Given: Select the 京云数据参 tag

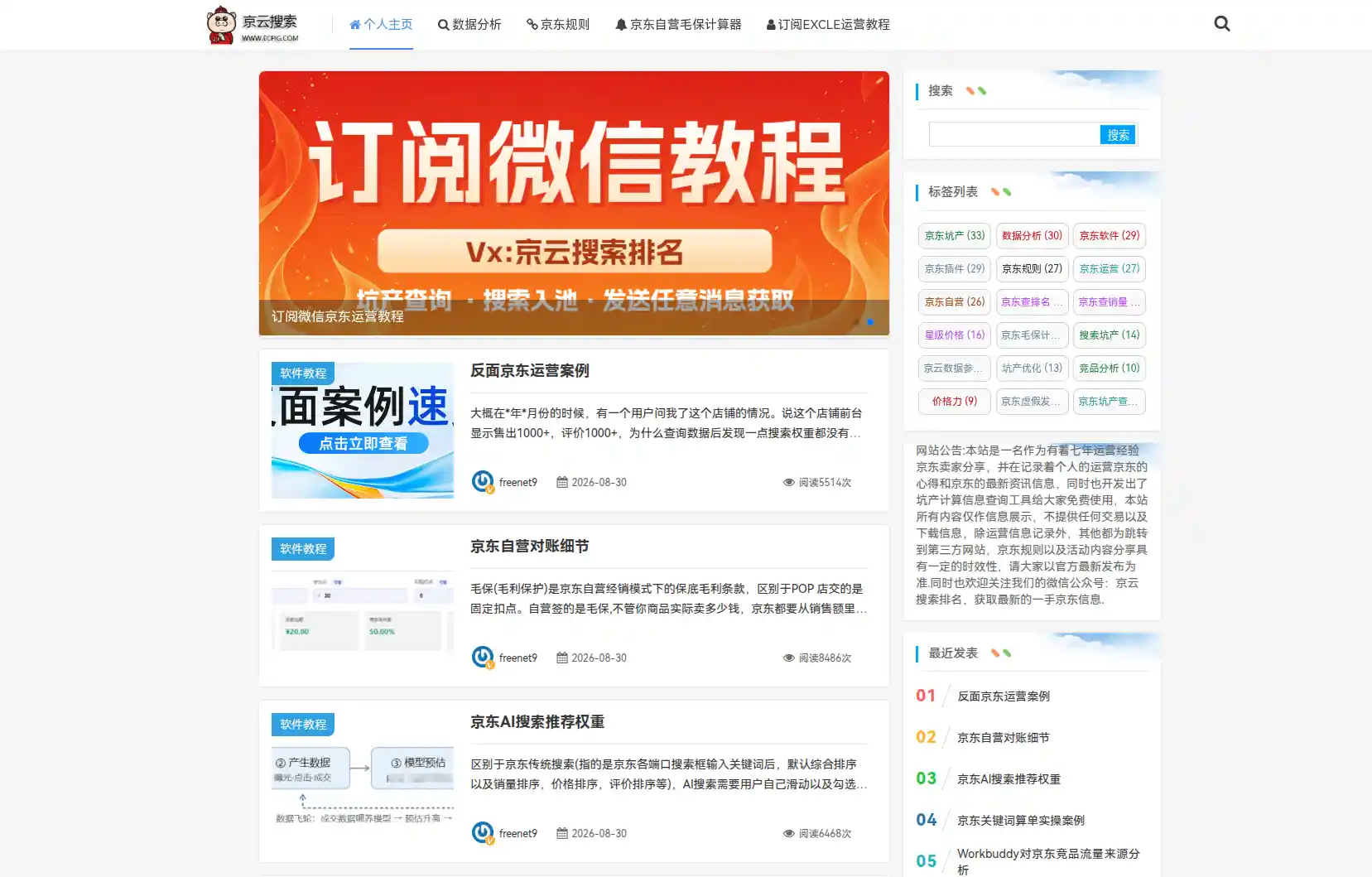Looking at the screenshot, I should click(955, 369).
